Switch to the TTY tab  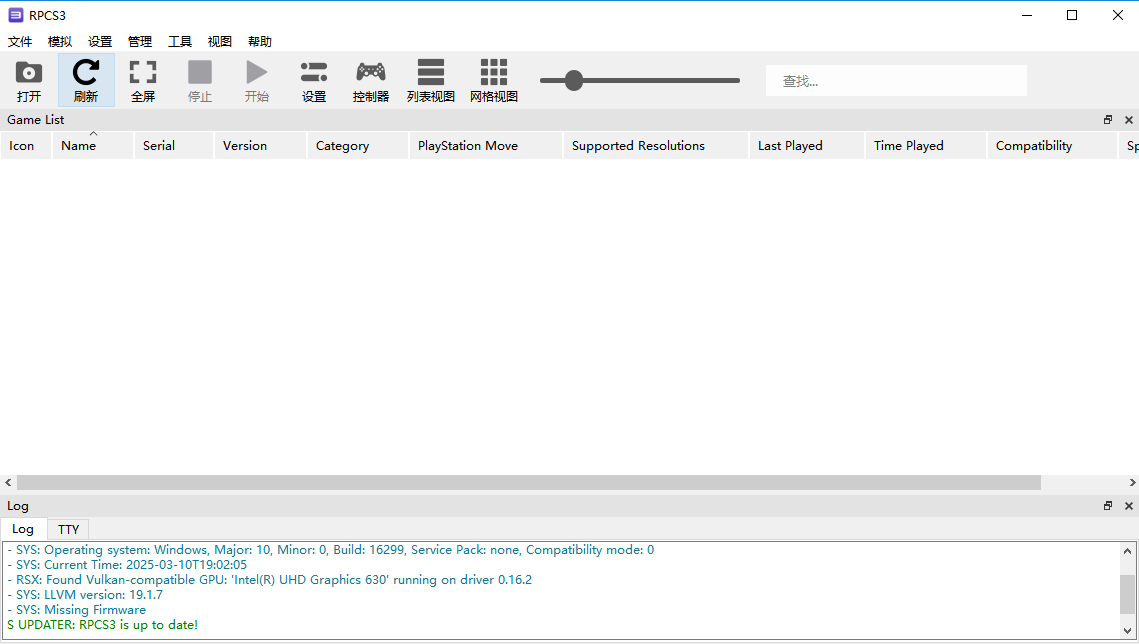(x=68, y=529)
